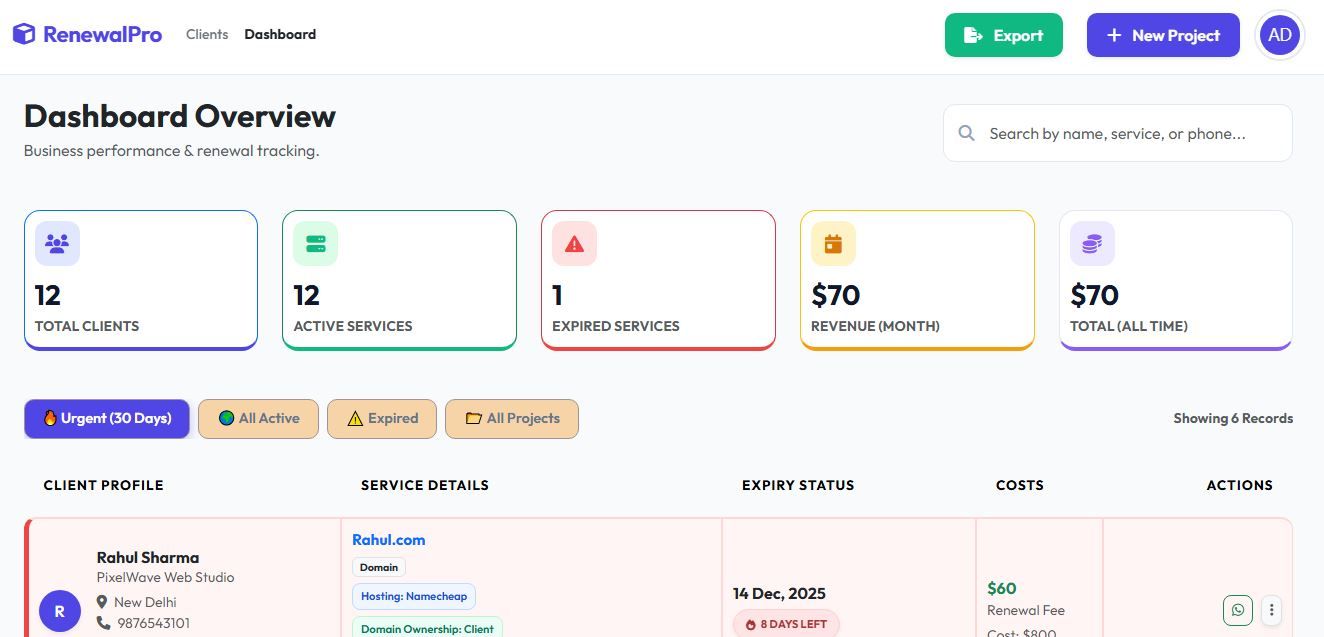Image resolution: width=1324 pixels, height=637 pixels.
Task: Open the Dashboard nav item
Action: tap(280, 34)
